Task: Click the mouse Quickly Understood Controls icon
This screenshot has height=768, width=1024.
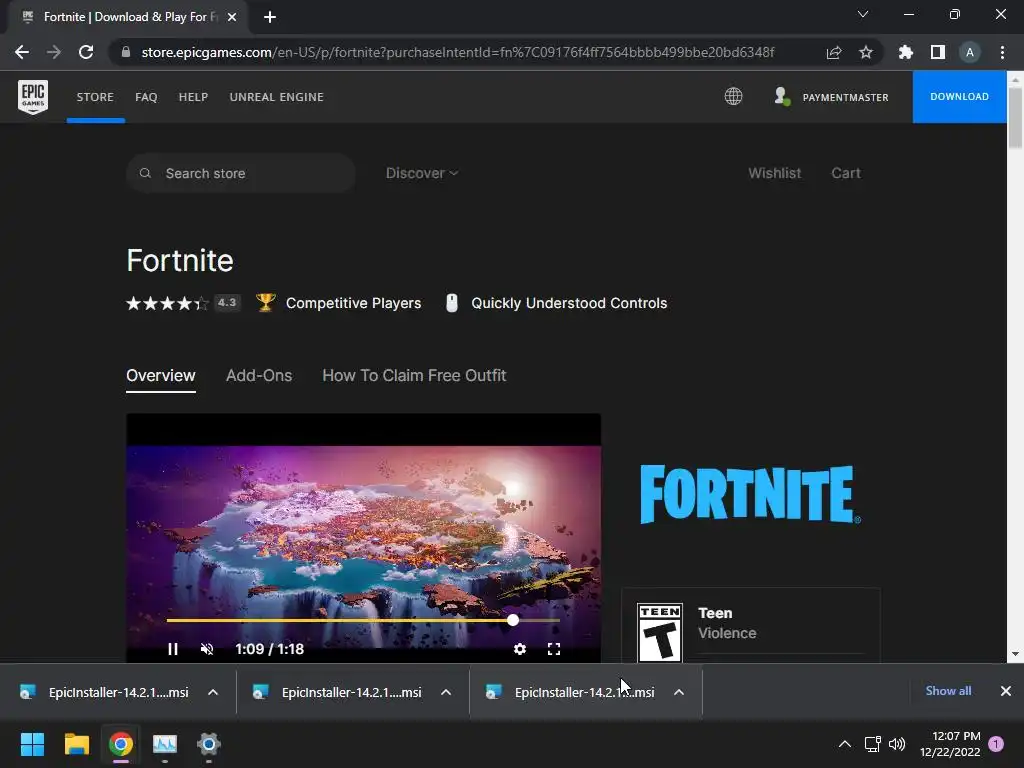Action: 451,303
